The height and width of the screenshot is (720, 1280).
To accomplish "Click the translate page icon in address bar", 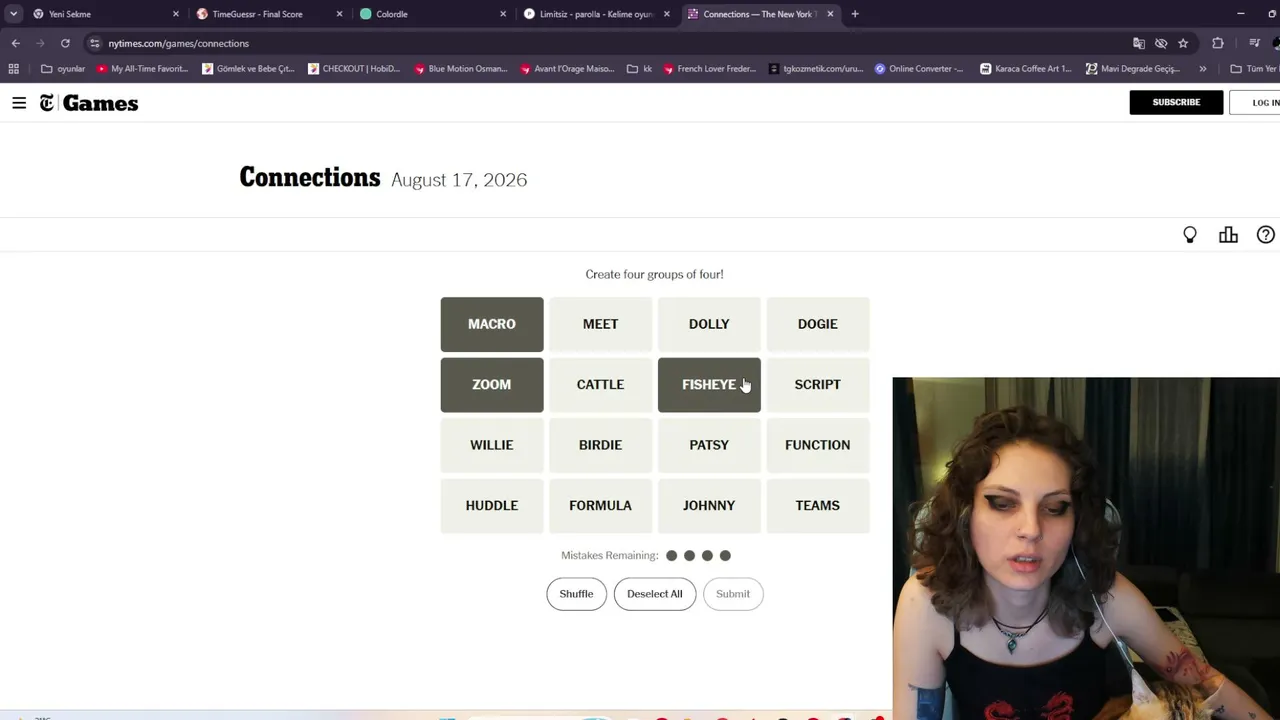I will point(1139,43).
